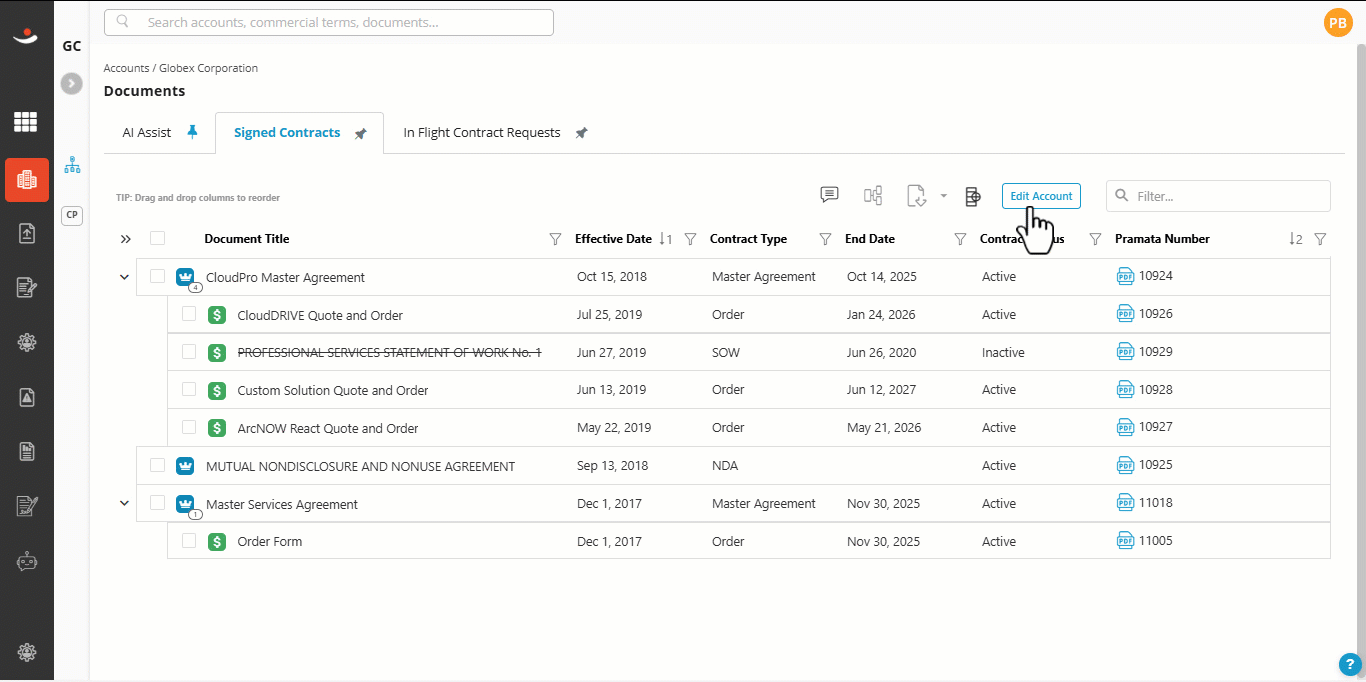Click the compare documents toolbar icon
Image resolution: width=1366 pixels, height=682 pixels.
pos(873,196)
